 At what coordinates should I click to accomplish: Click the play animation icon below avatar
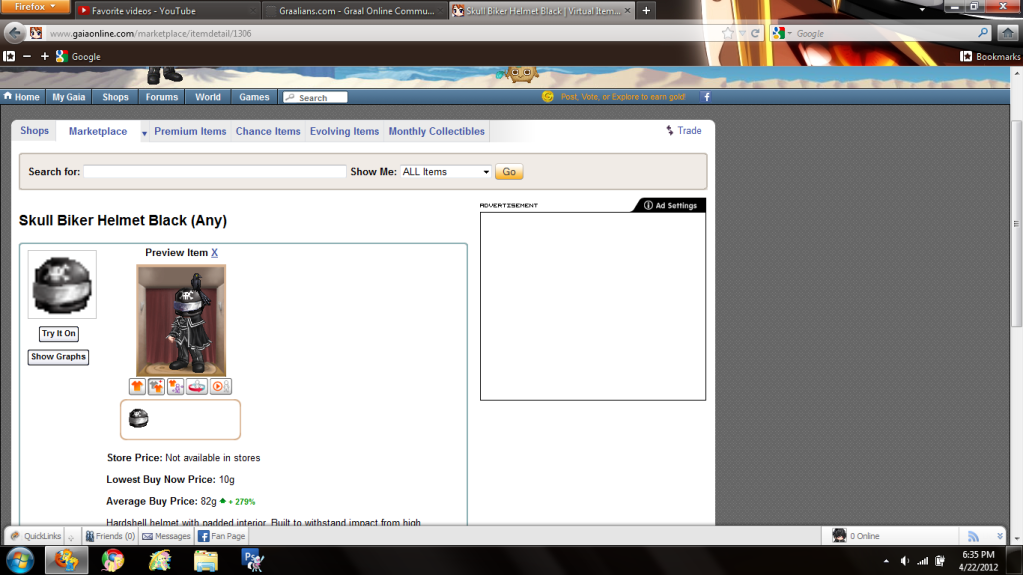[221, 387]
